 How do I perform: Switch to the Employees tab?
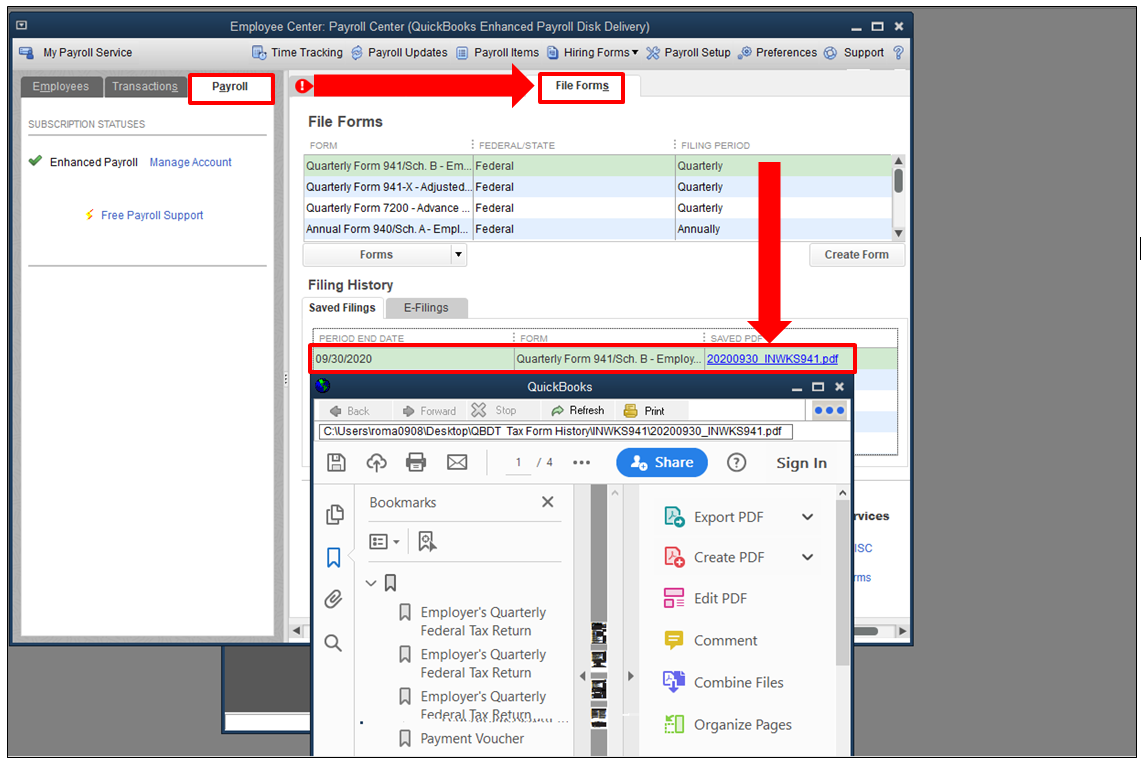click(x=61, y=87)
